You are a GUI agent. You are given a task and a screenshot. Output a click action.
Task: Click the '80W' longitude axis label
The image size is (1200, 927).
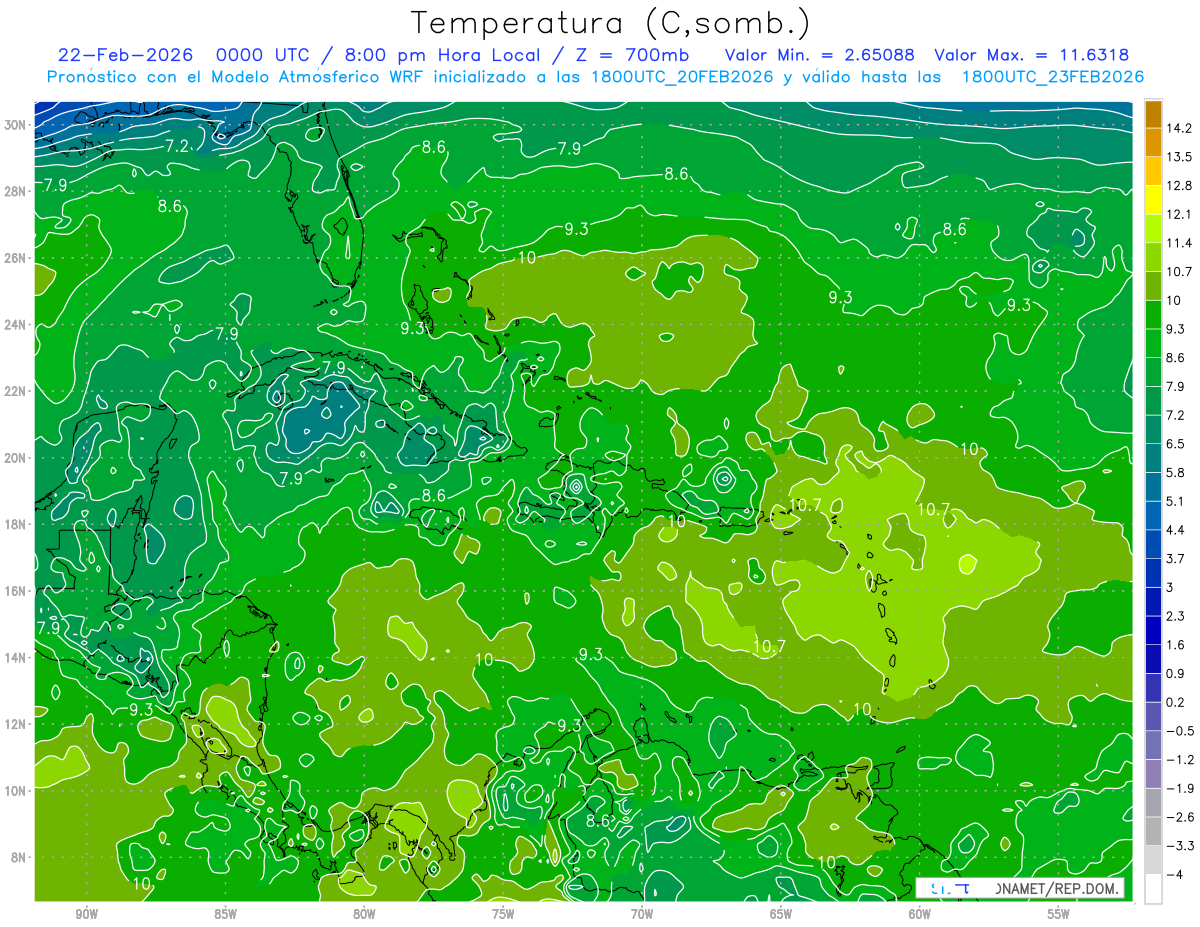click(365, 914)
